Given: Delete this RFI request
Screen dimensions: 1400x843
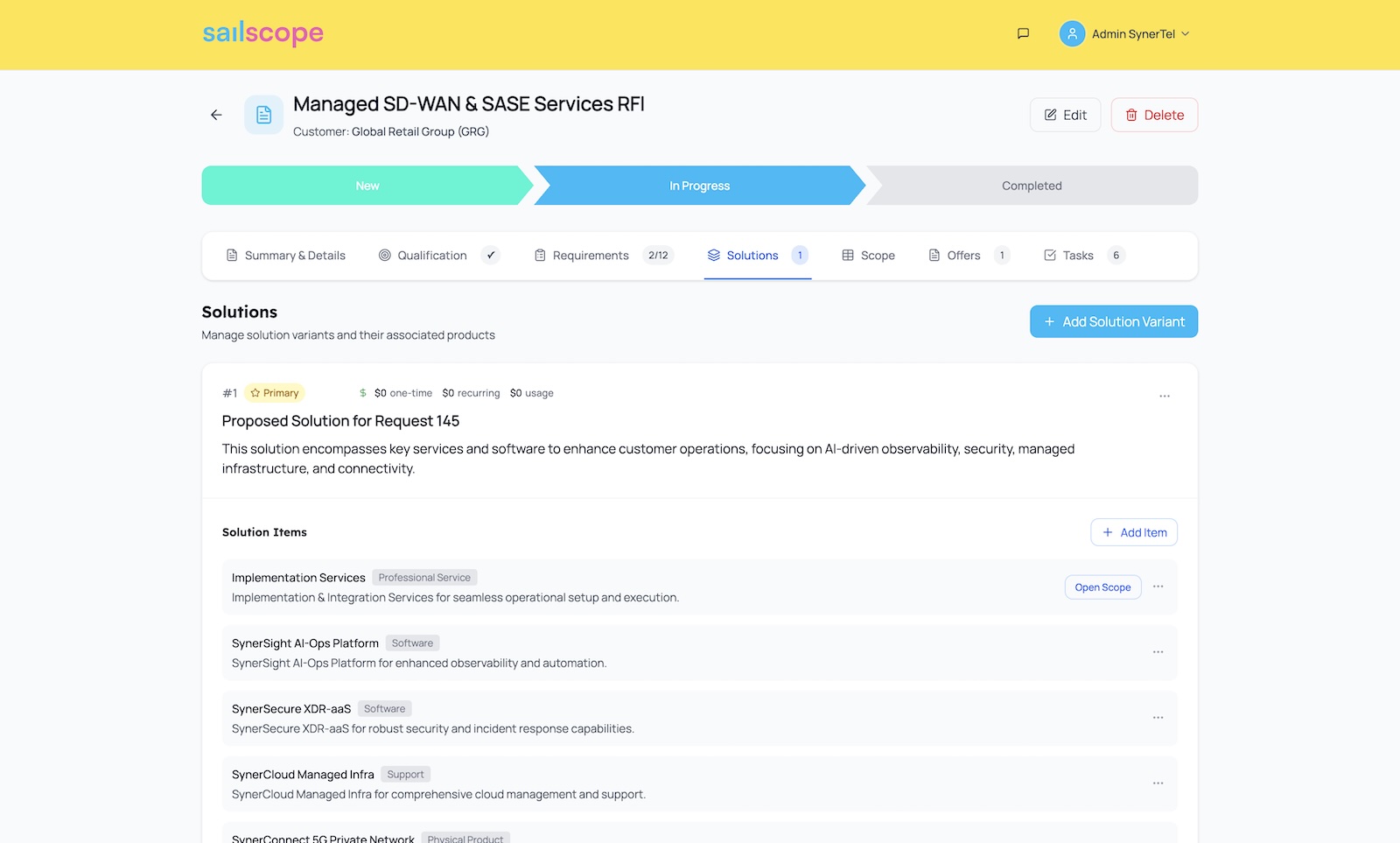Looking at the screenshot, I should 1154,115.
